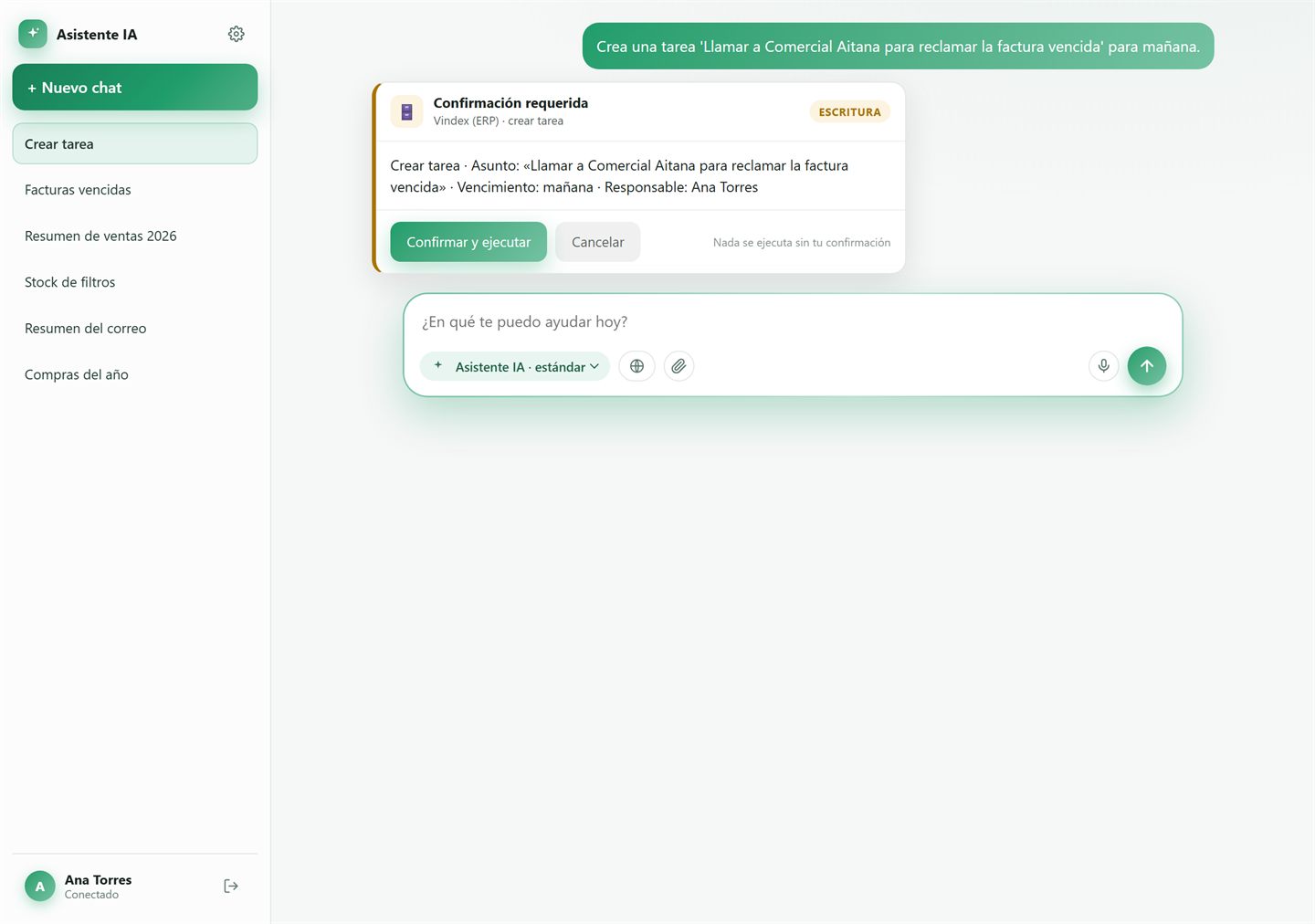The image size is (1315, 924).
Task: Open the Compras del año chat
Action: point(135,374)
